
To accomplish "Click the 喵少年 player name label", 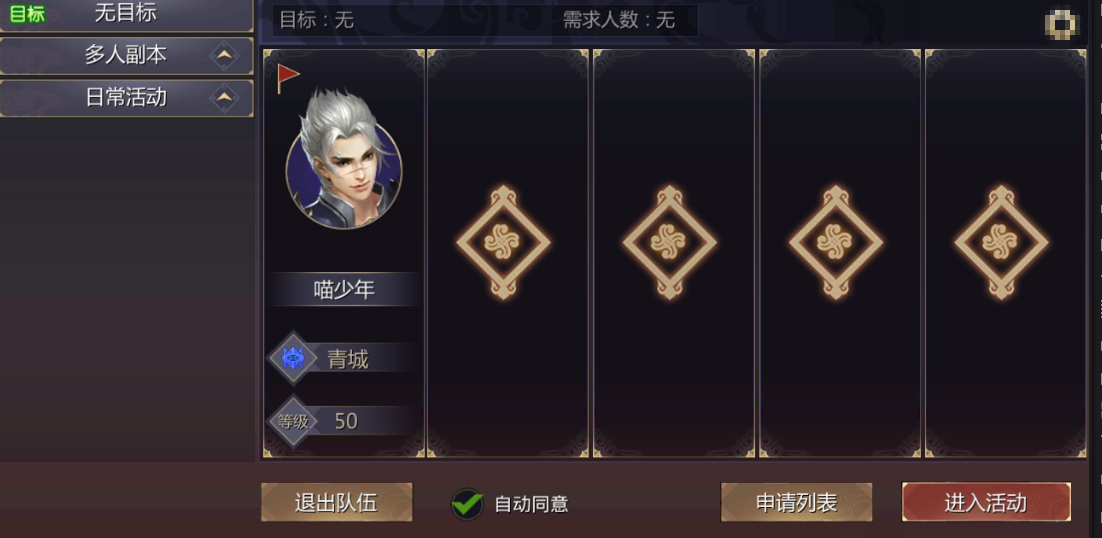I will pyautogui.click(x=344, y=289).
